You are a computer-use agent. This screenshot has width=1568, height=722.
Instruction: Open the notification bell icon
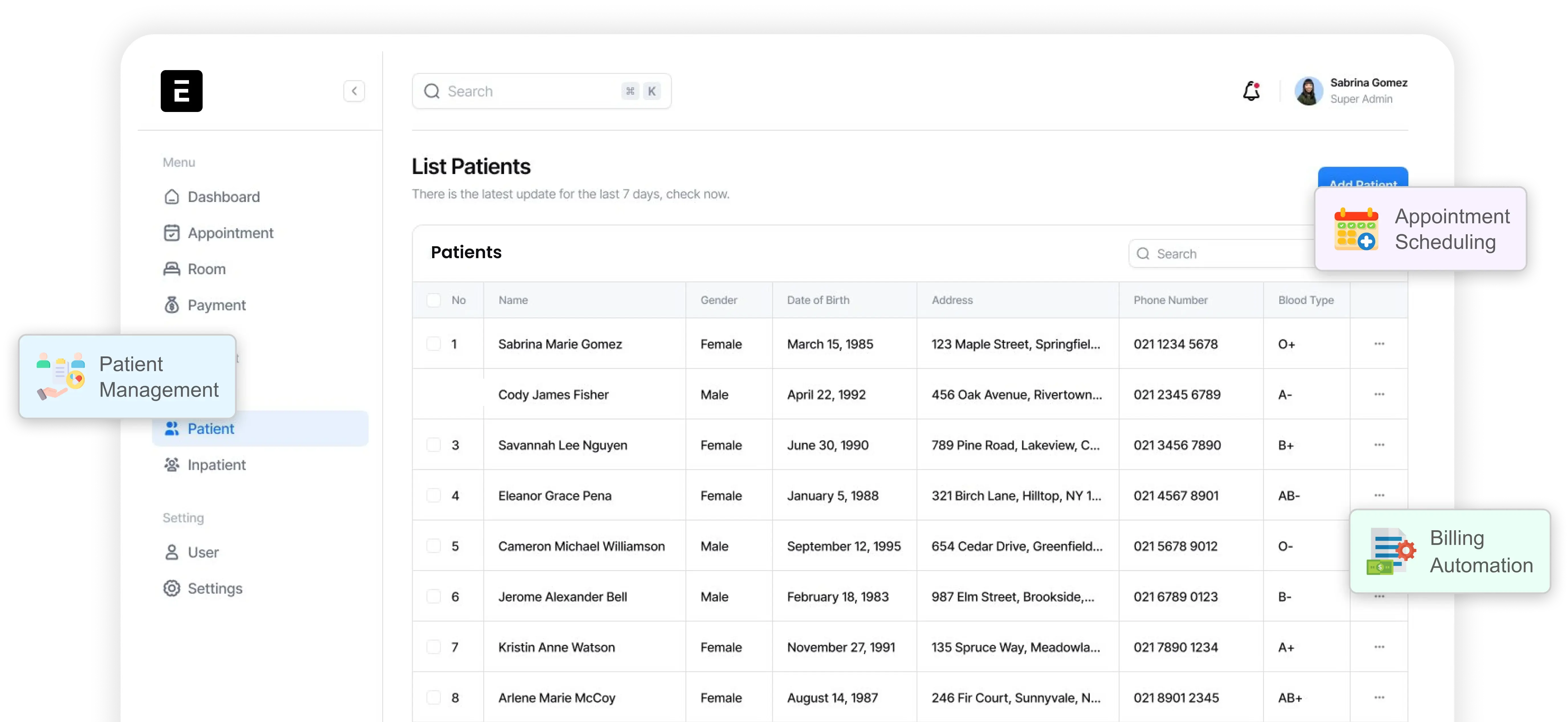pyautogui.click(x=1251, y=91)
